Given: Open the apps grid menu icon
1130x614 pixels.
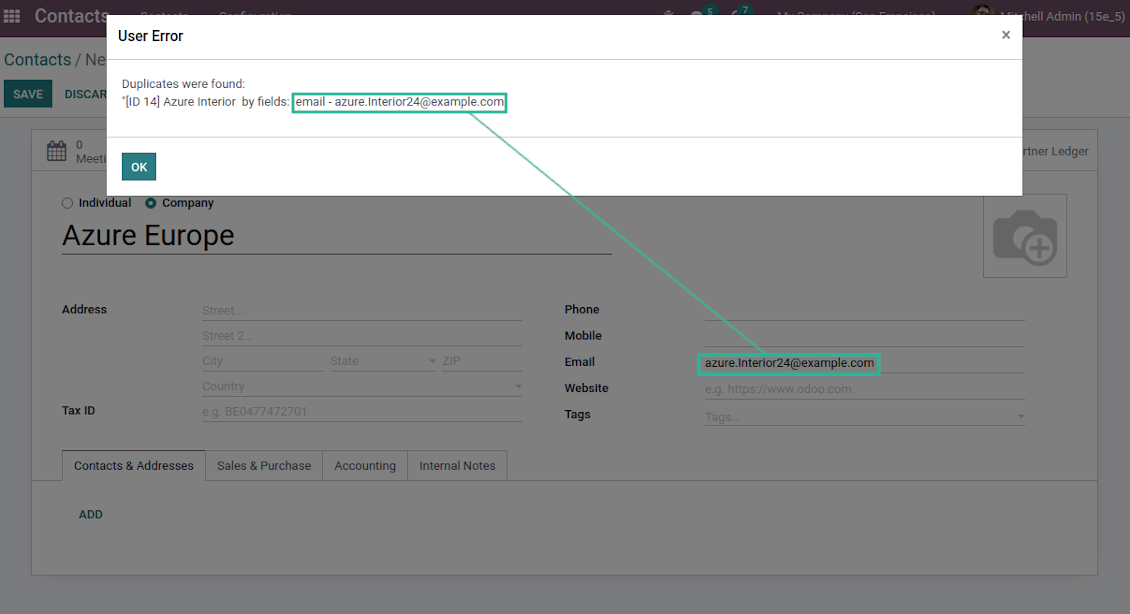Looking at the screenshot, I should tap(12, 16).
